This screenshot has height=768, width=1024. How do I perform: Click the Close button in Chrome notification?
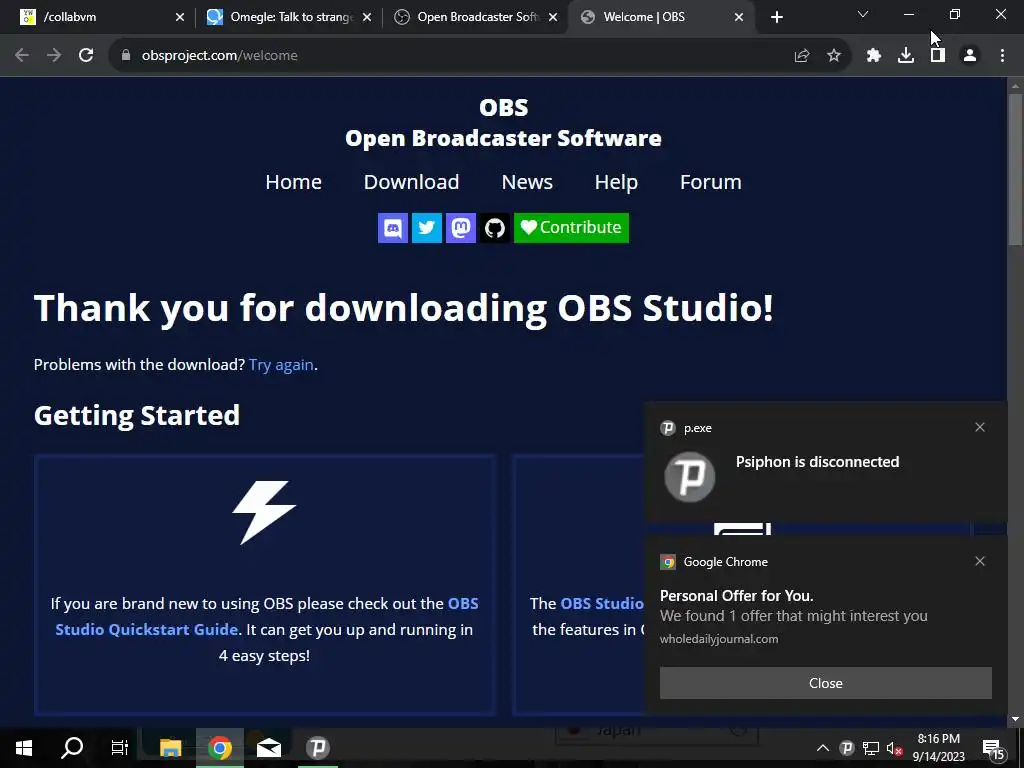pyautogui.click(x=825, y=683)
